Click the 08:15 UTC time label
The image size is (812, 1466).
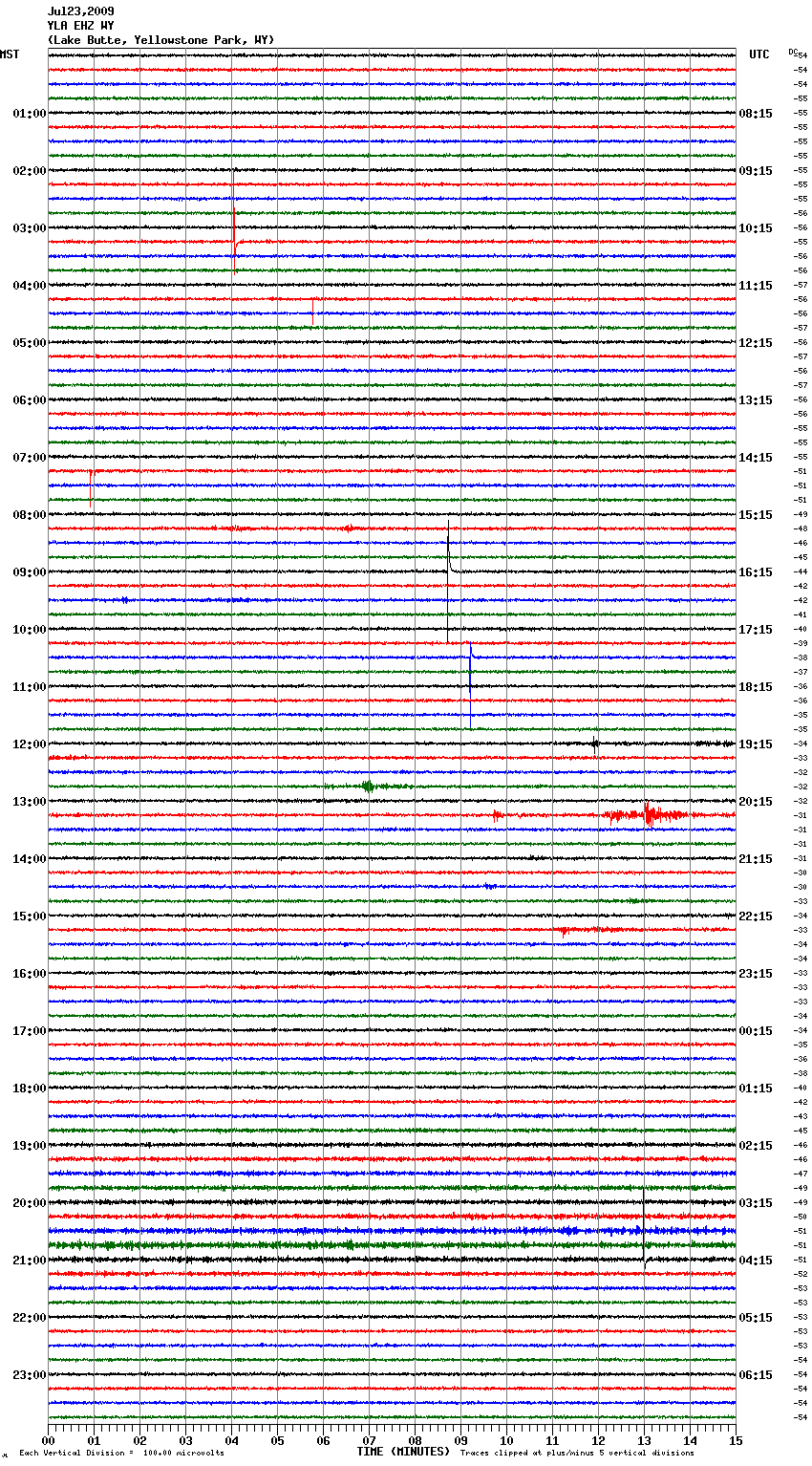click(x=756, y=114)
